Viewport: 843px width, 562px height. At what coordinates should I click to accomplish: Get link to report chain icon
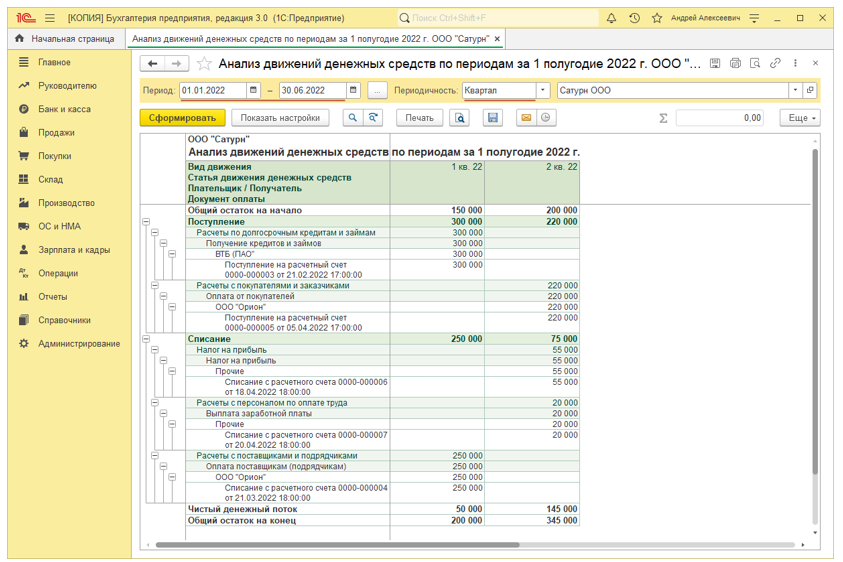[x=775, y=64]
